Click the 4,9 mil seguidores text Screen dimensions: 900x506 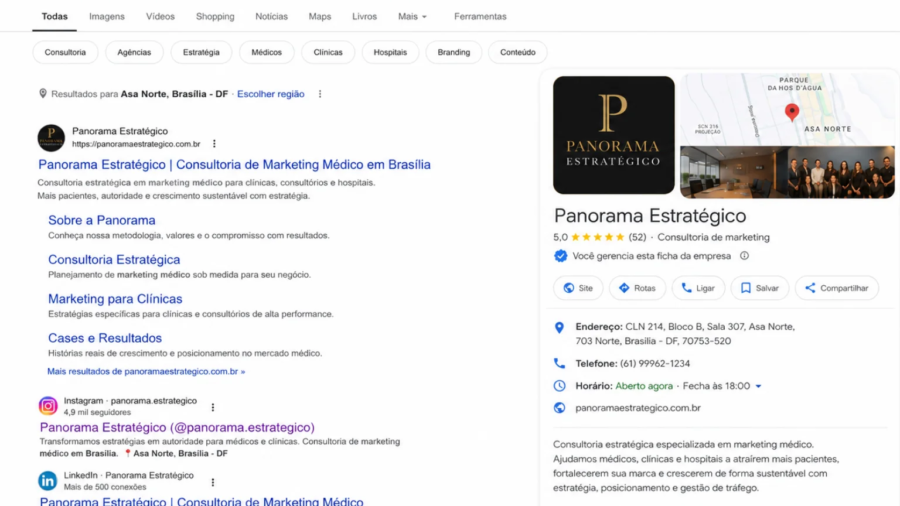[98, 412]
